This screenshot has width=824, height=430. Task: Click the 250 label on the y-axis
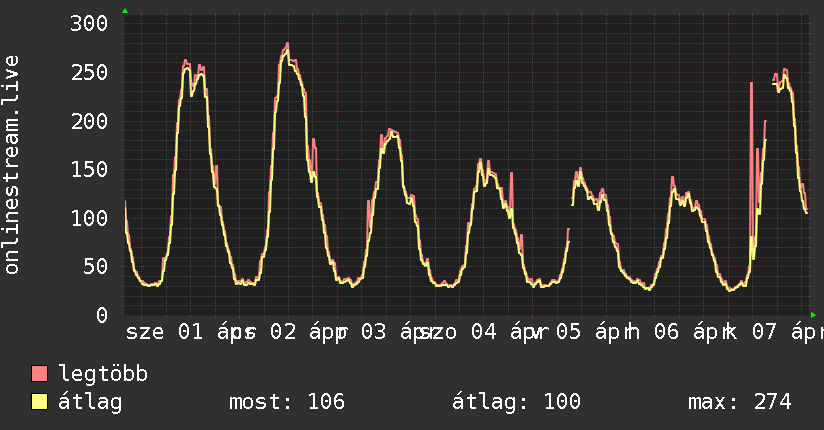pyautogui.click(x=87, y=73)
